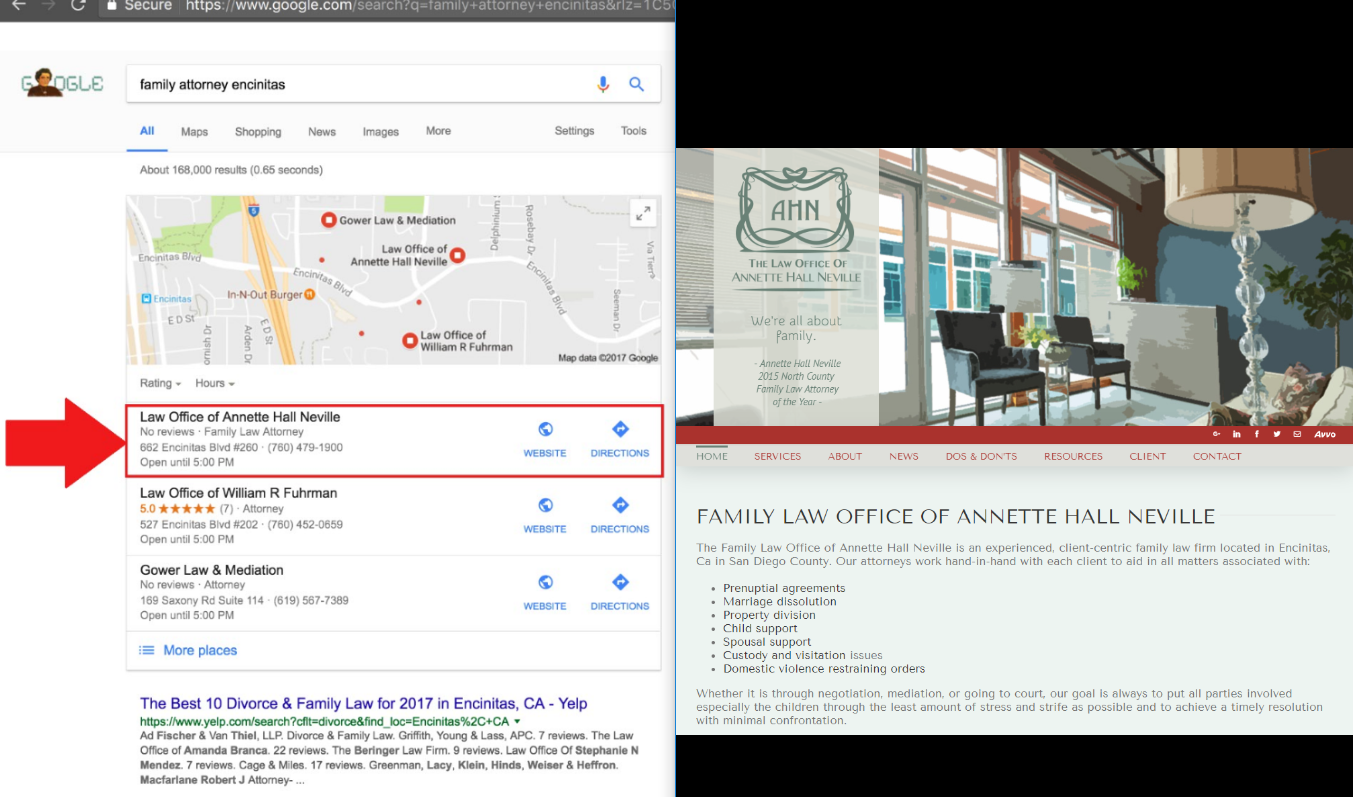Click the Encinitas transit station marker on map
The height and width of the screenshot is (797, 1353).
pyautogui.click(x=146, y=299)
